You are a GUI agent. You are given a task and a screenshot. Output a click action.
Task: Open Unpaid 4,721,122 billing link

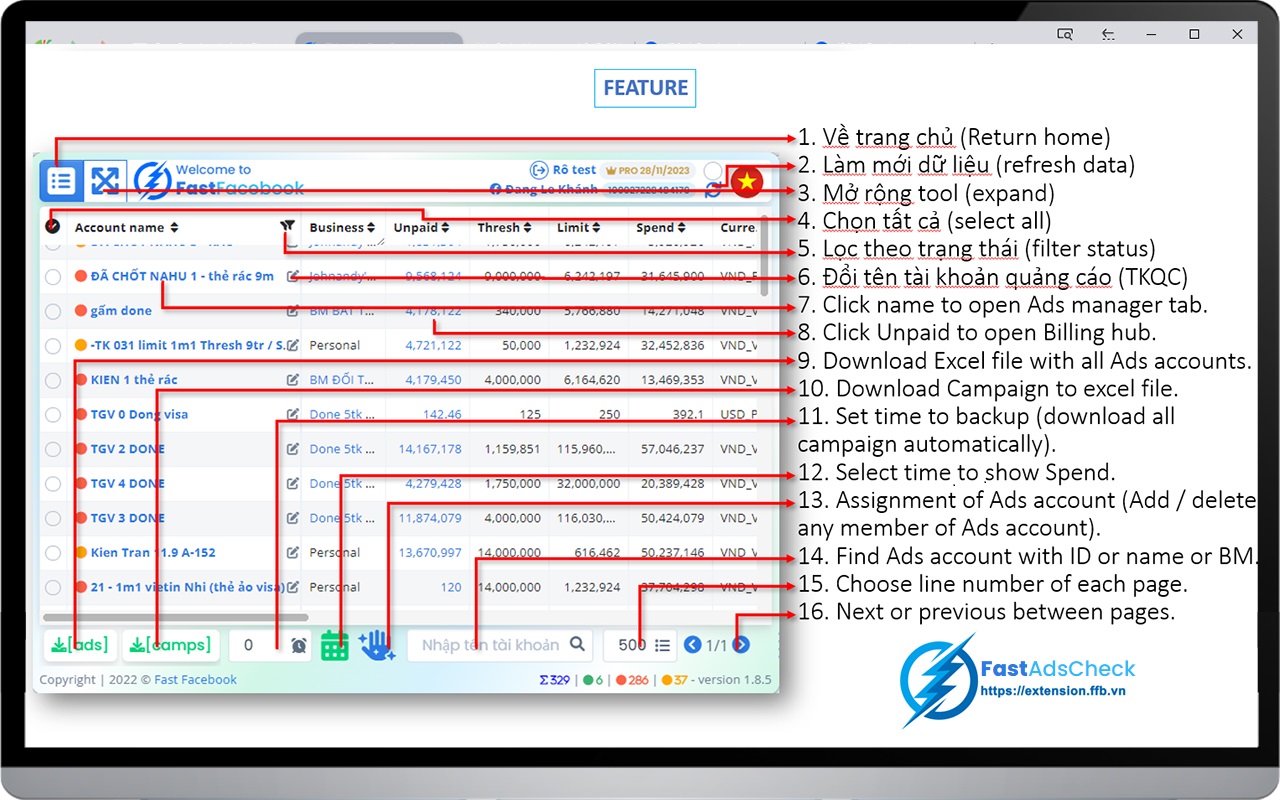(x=434, y=345)
